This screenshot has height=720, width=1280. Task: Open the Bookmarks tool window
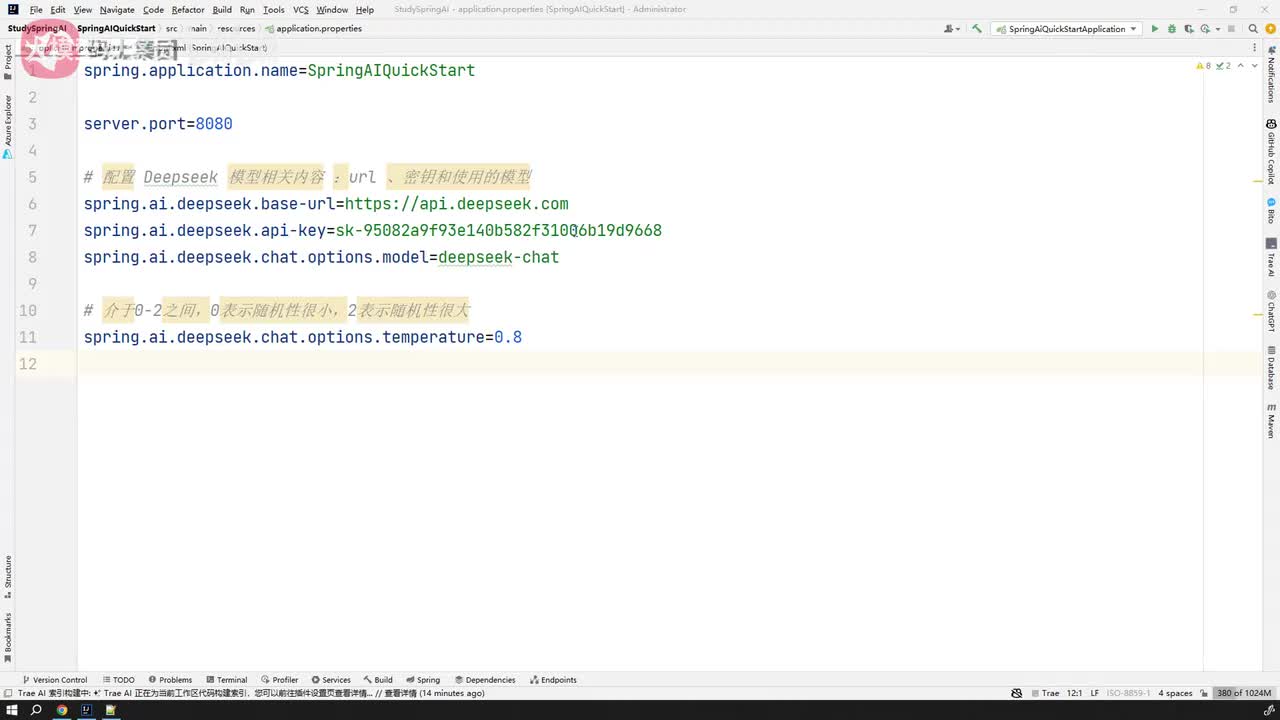click(x=8, y=637)
